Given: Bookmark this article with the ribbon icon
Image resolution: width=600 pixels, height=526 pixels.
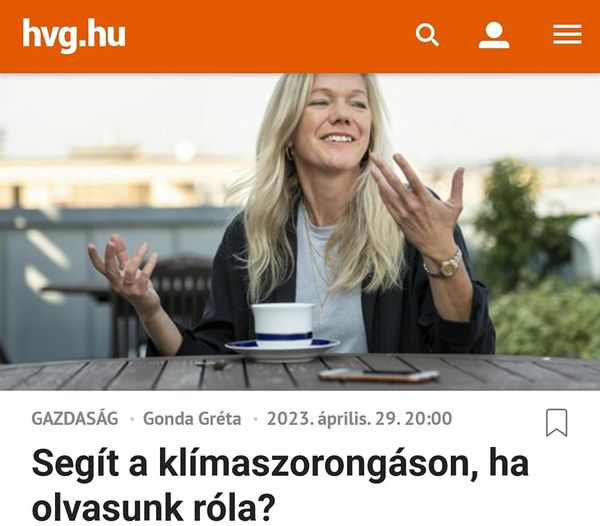Looking at the screenshot, I should tap(556, 422).
